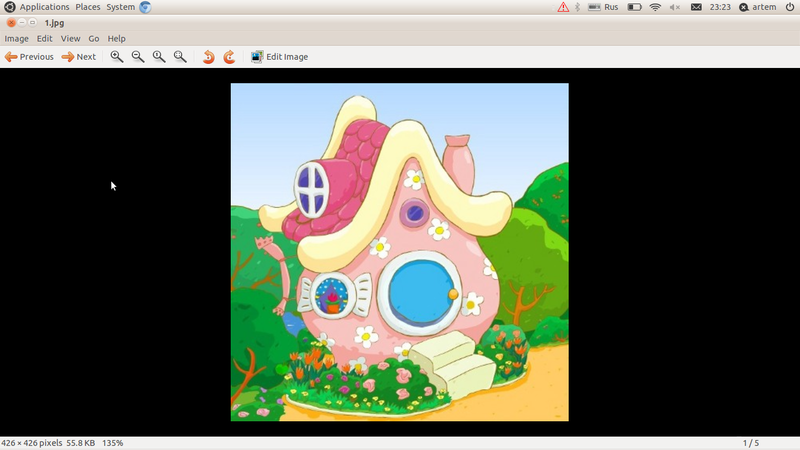Click the Bluetooth indicator icon
This screenshot has width=800, height=450.
tap(578, 7)
